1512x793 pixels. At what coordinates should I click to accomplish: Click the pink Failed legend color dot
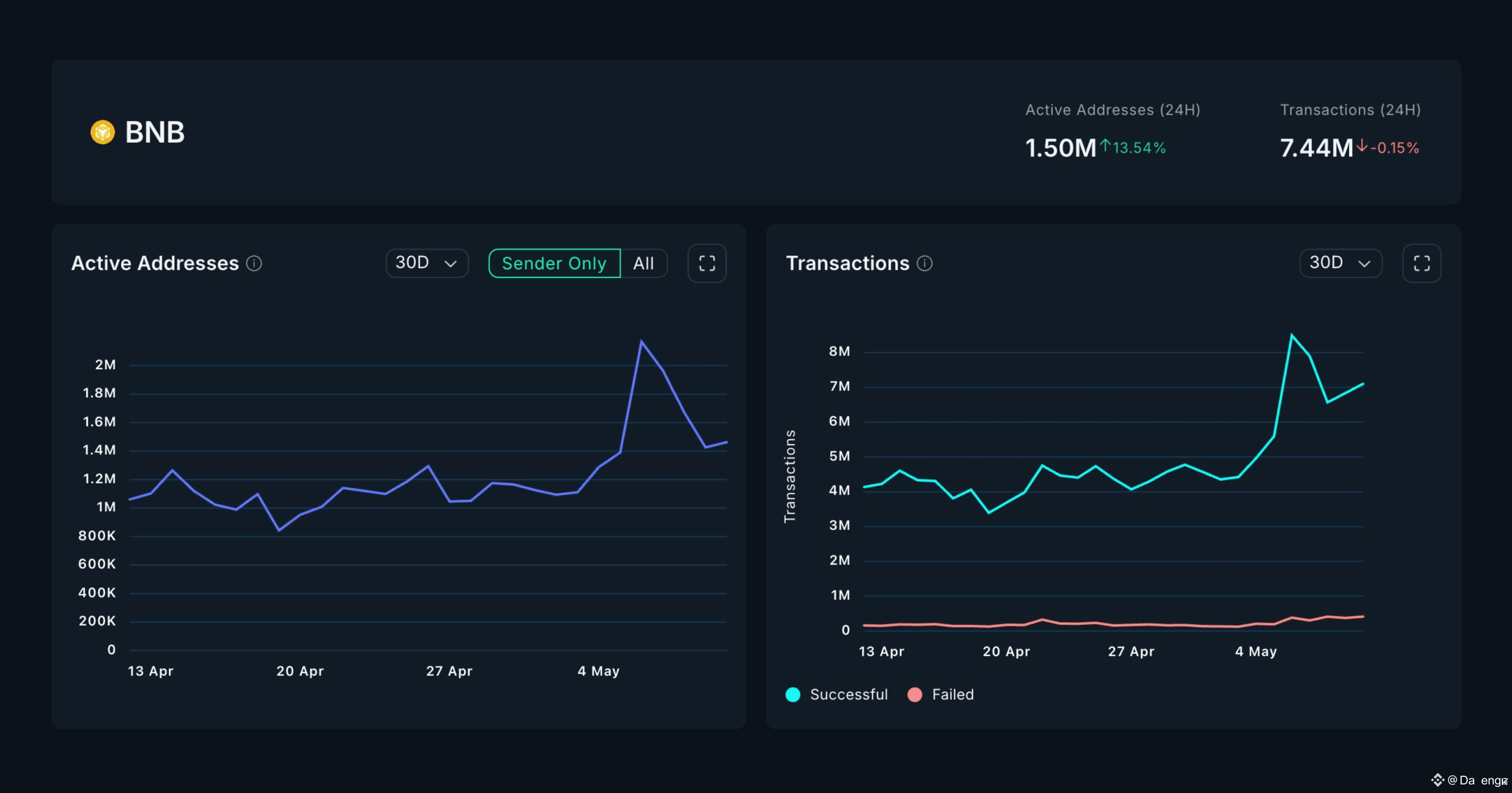point(914,694)
